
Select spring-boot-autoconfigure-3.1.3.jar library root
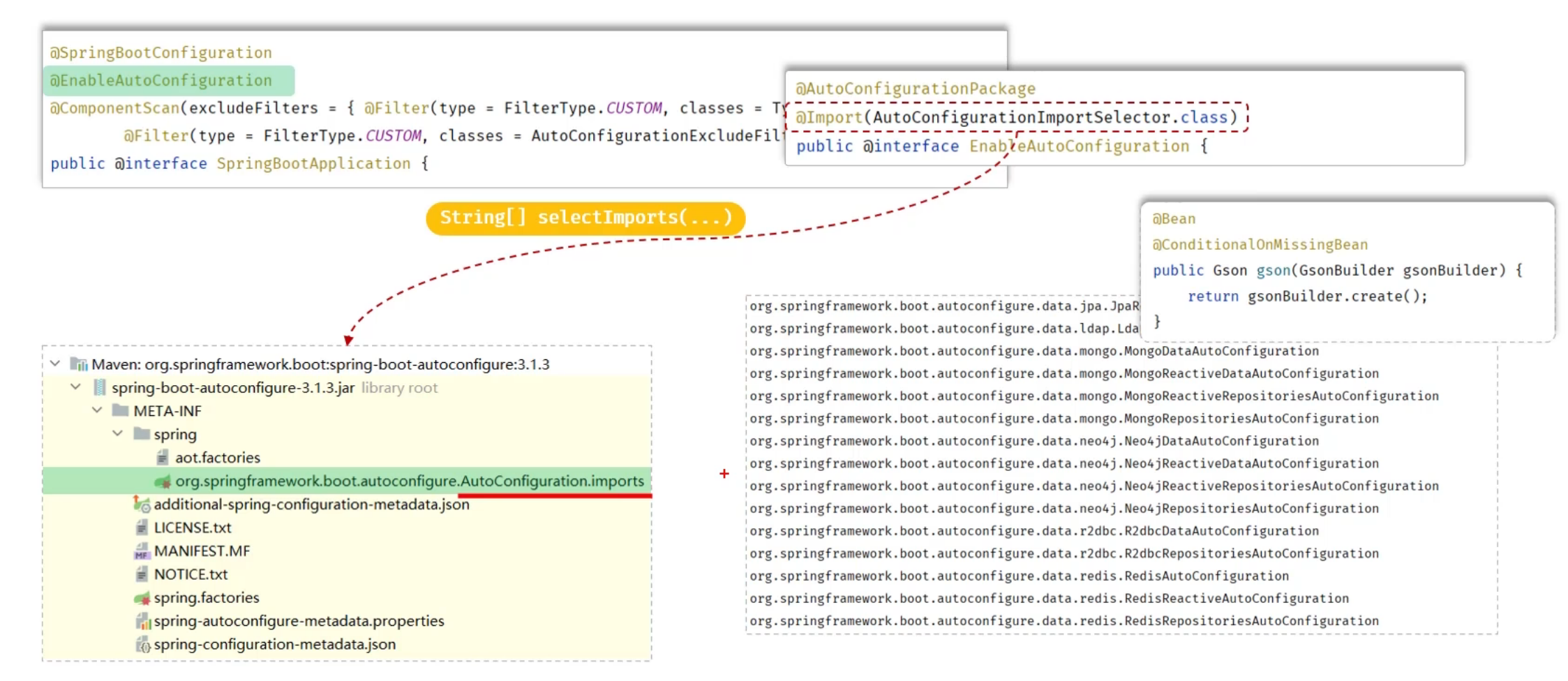click(x=347, y=387)
